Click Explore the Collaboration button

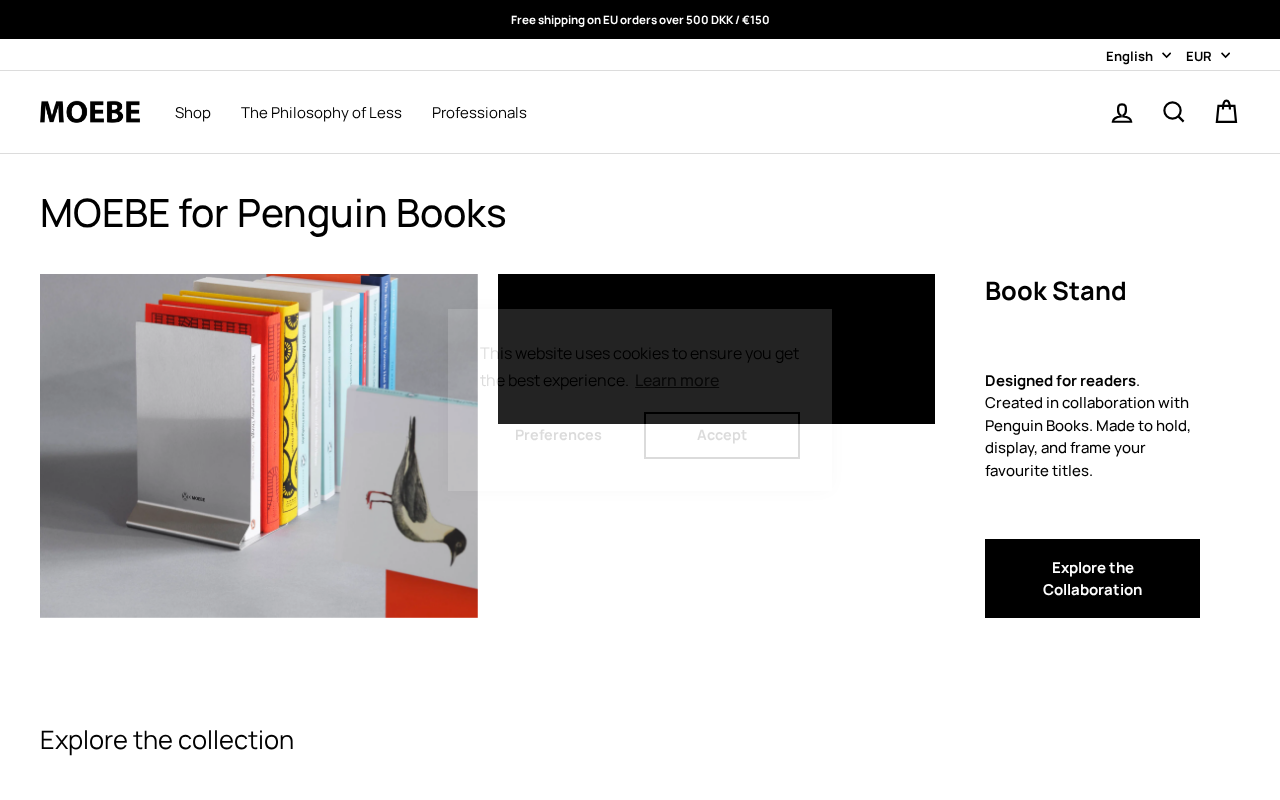pos(1092,578)
